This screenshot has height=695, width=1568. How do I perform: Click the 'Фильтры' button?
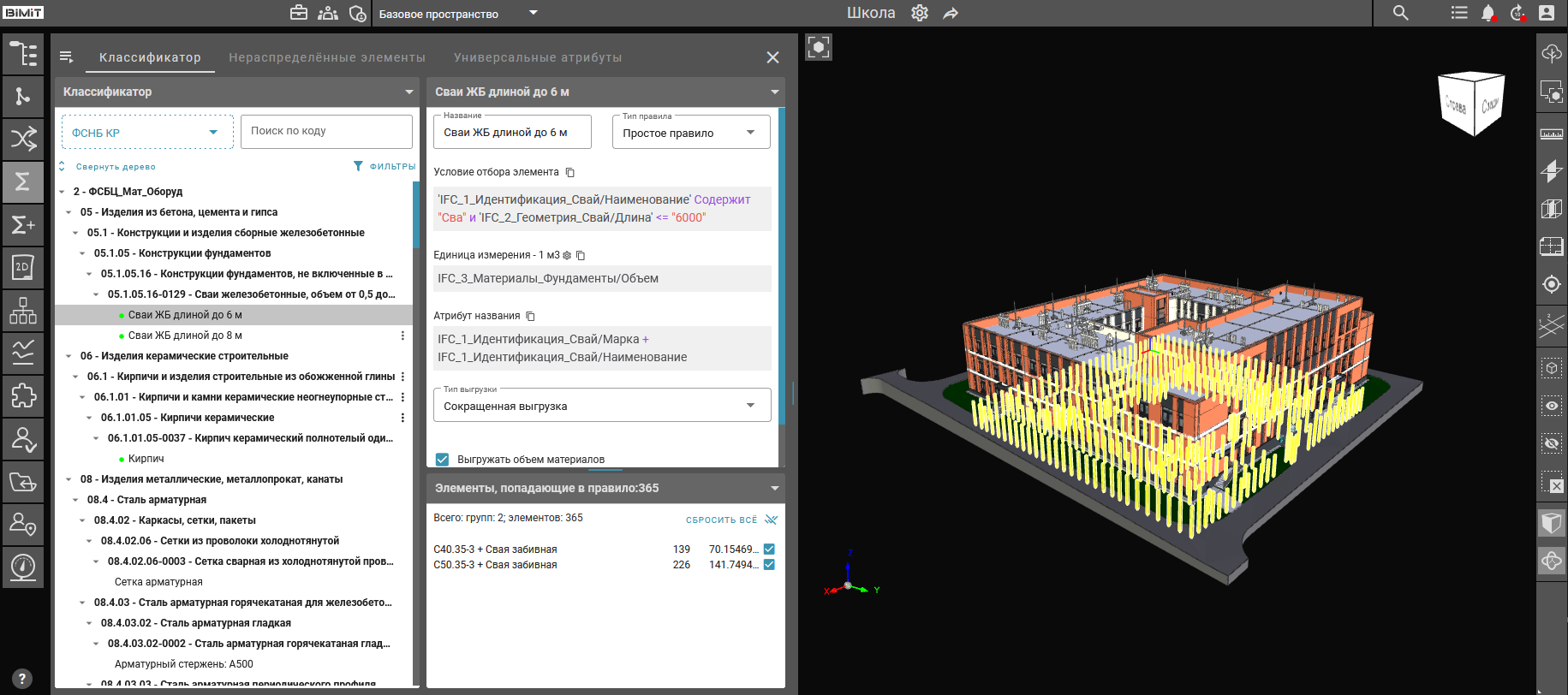[385, 166]
